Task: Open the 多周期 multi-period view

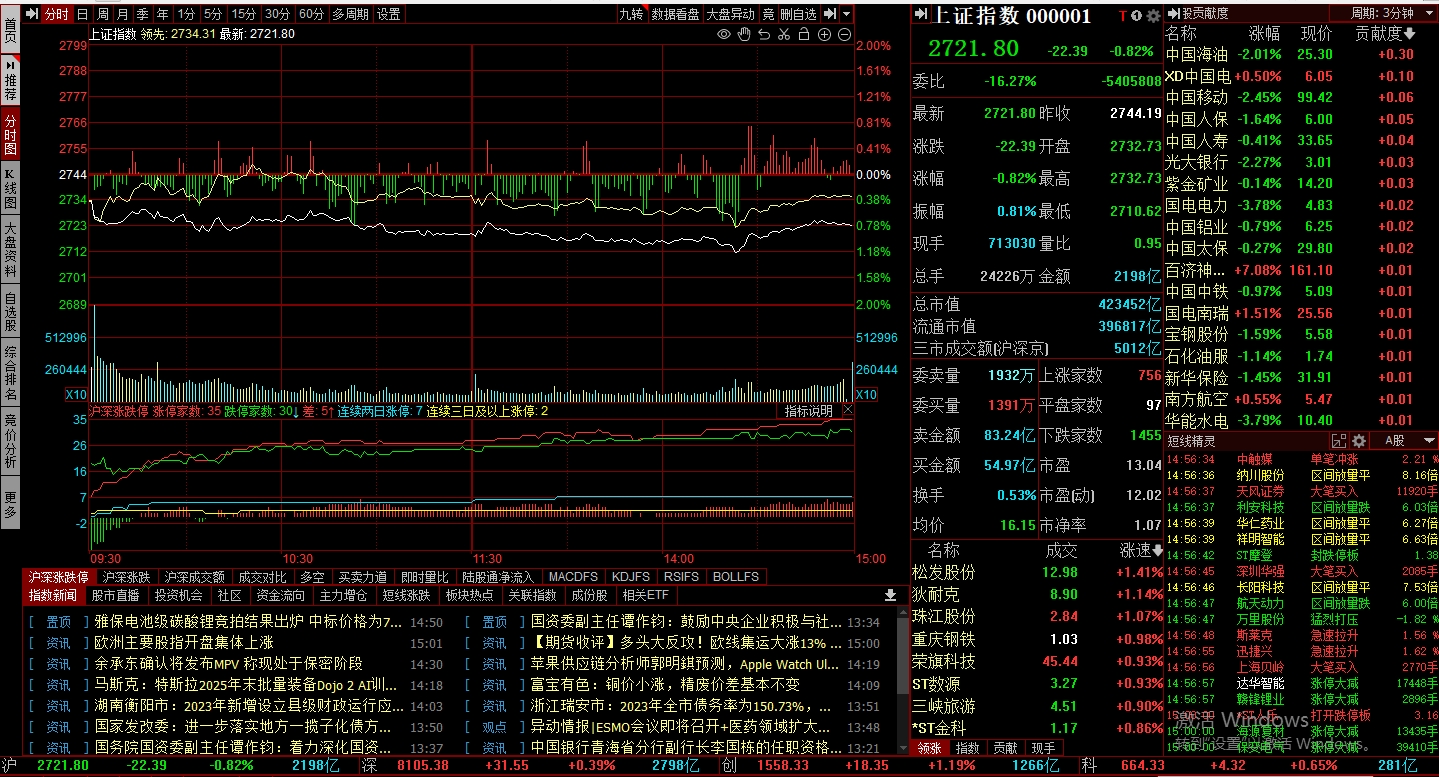Action: pos(350,14)
